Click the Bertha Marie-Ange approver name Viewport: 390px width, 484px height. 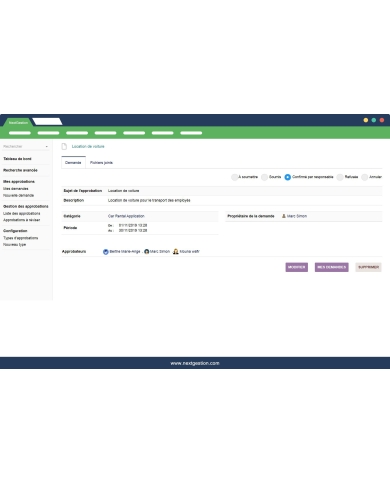click(125, 252)
